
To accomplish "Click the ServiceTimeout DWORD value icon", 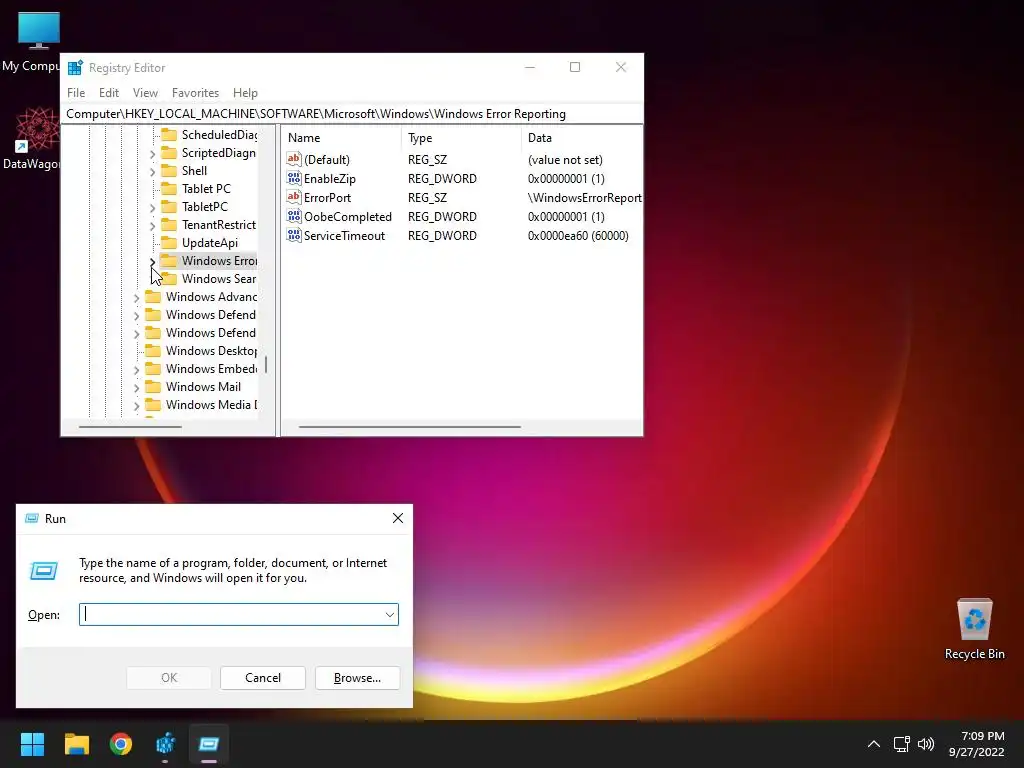I will 294,235.
